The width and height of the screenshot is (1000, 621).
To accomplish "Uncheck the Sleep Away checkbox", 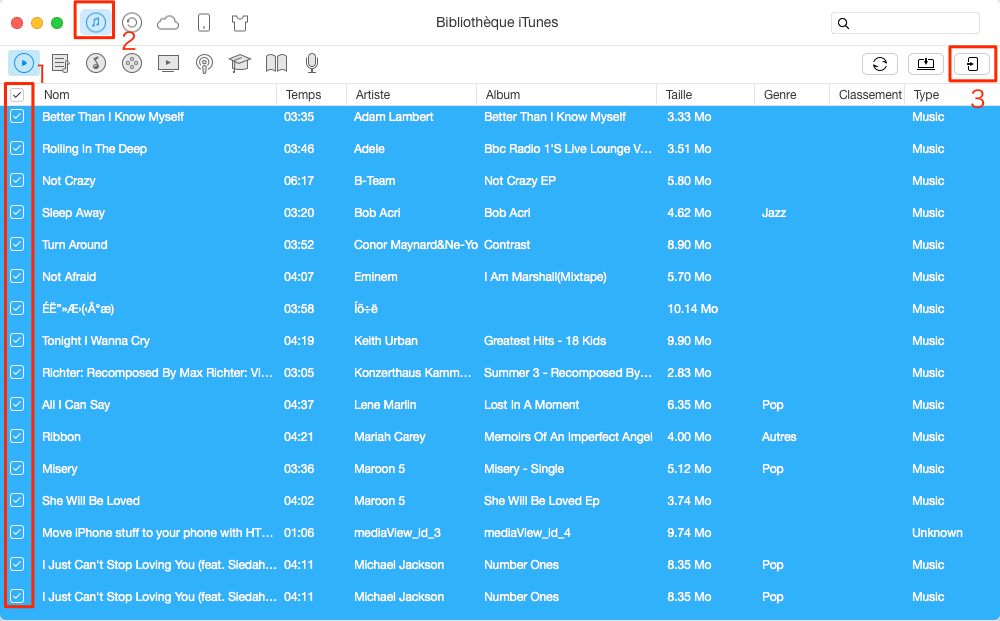I will coord(17,212).
